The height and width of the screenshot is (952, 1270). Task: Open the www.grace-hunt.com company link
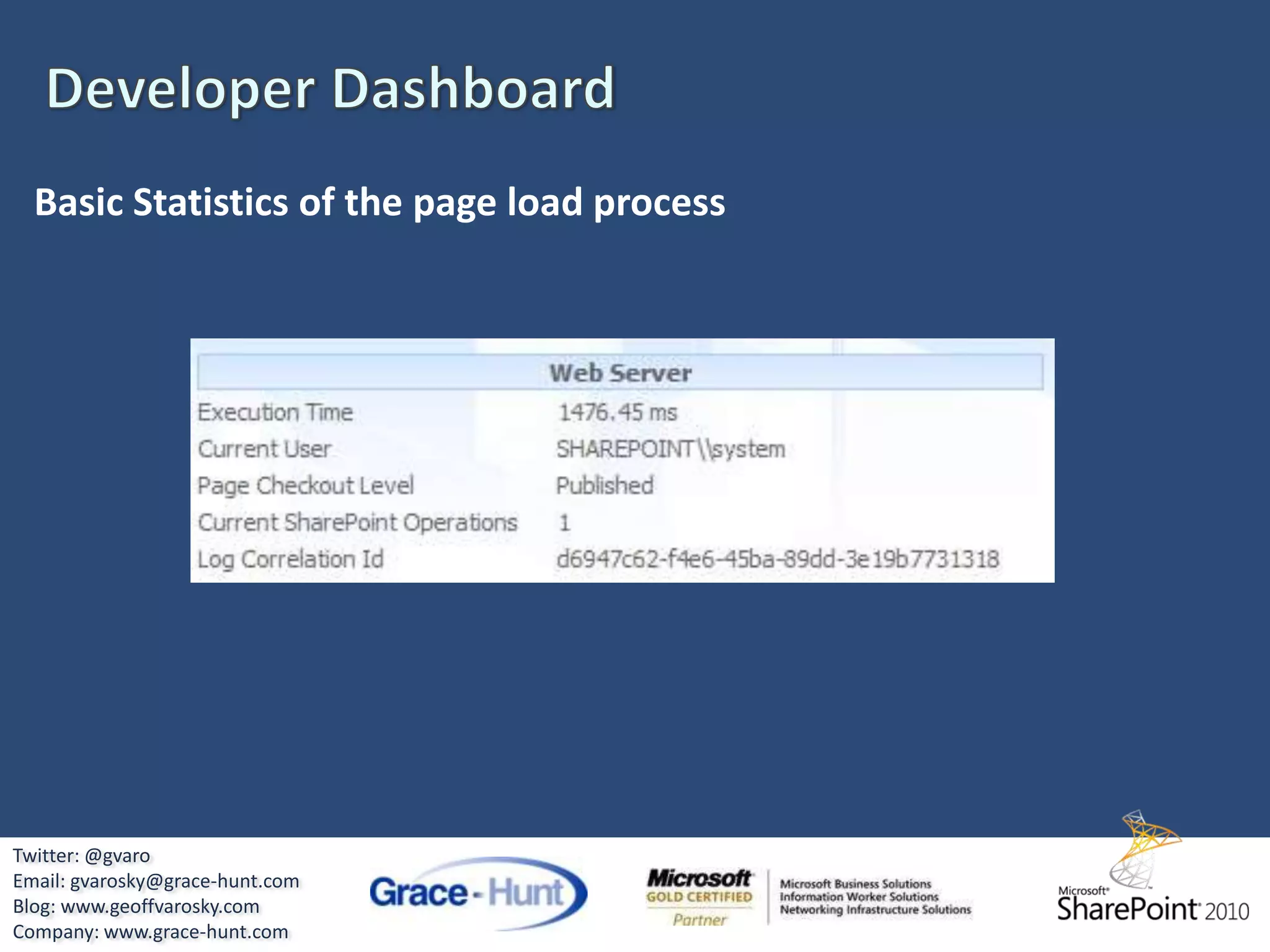tap(196, 932)
